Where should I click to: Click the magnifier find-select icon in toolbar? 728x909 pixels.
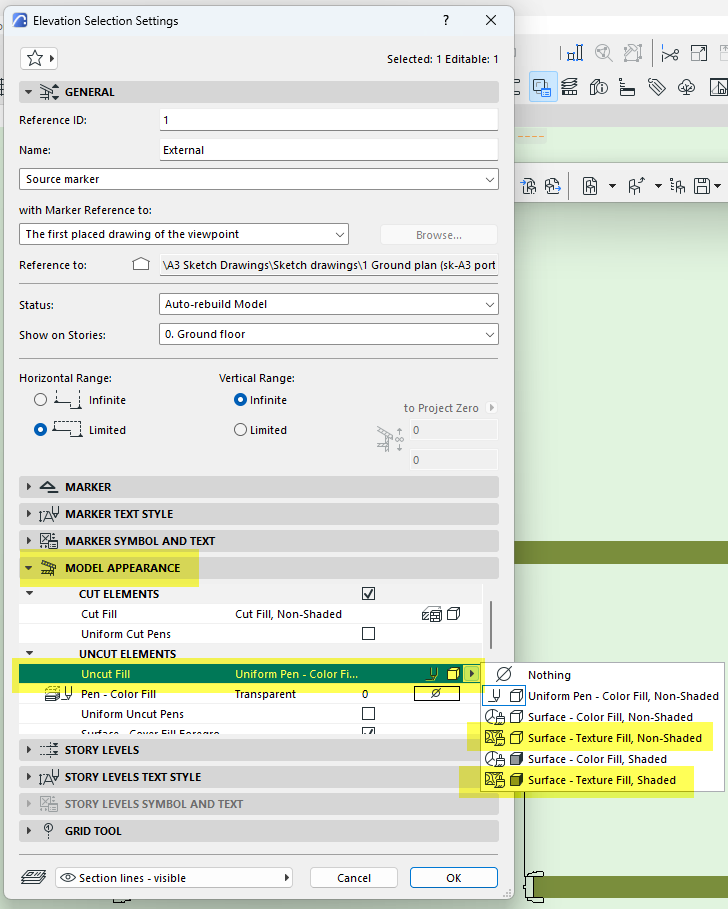click(x=603, y=53)
